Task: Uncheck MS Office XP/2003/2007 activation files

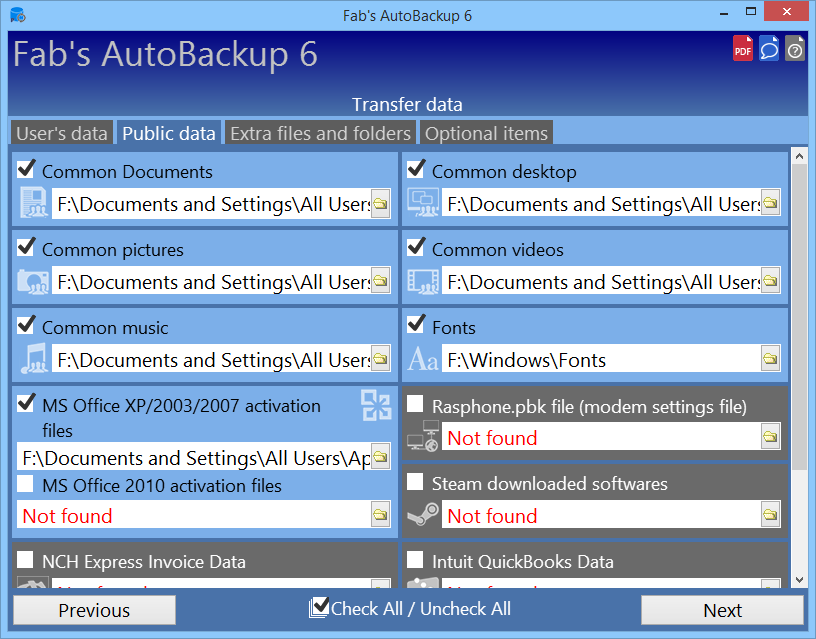Action: (26, 403)
